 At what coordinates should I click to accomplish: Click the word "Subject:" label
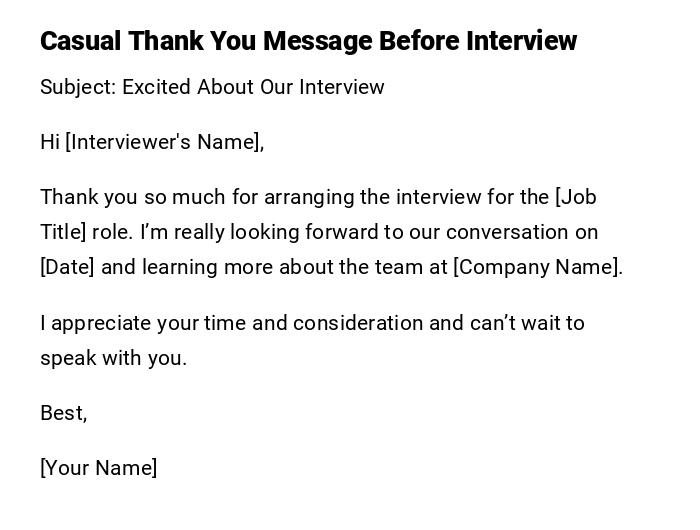tap(78, 87)
